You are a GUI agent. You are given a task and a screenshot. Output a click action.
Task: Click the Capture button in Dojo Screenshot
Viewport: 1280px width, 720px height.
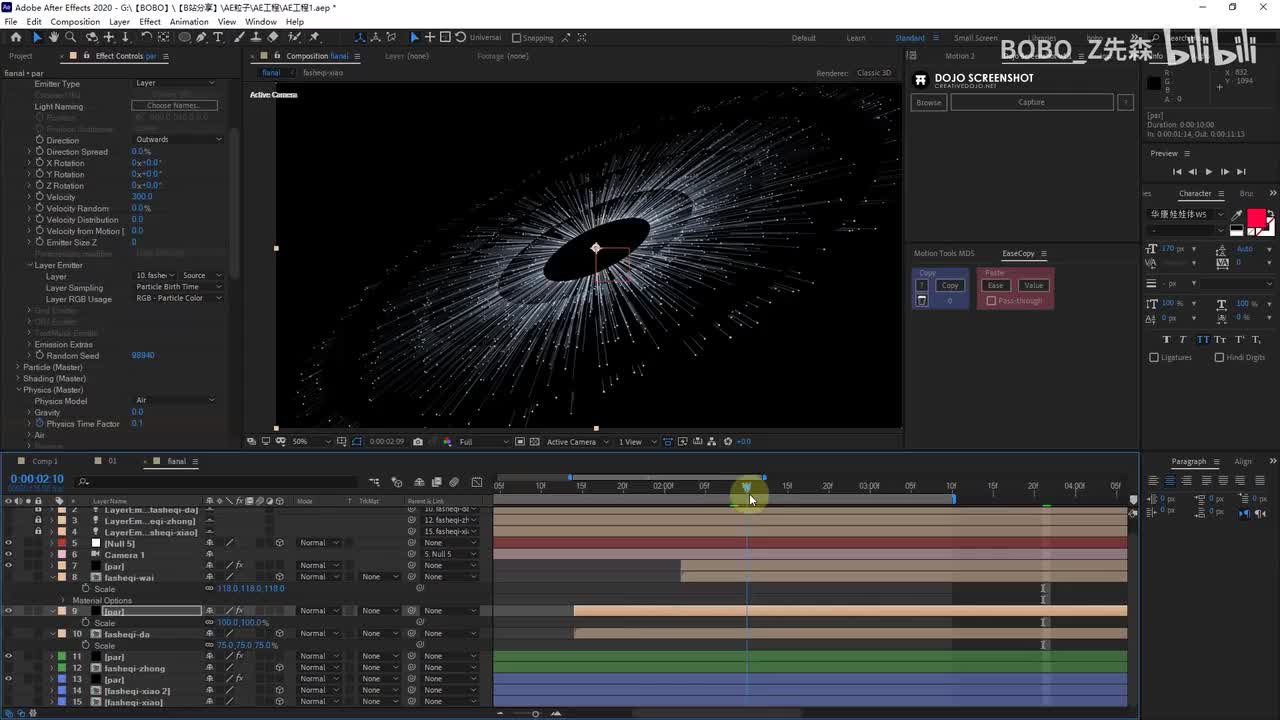point(1031,102)
